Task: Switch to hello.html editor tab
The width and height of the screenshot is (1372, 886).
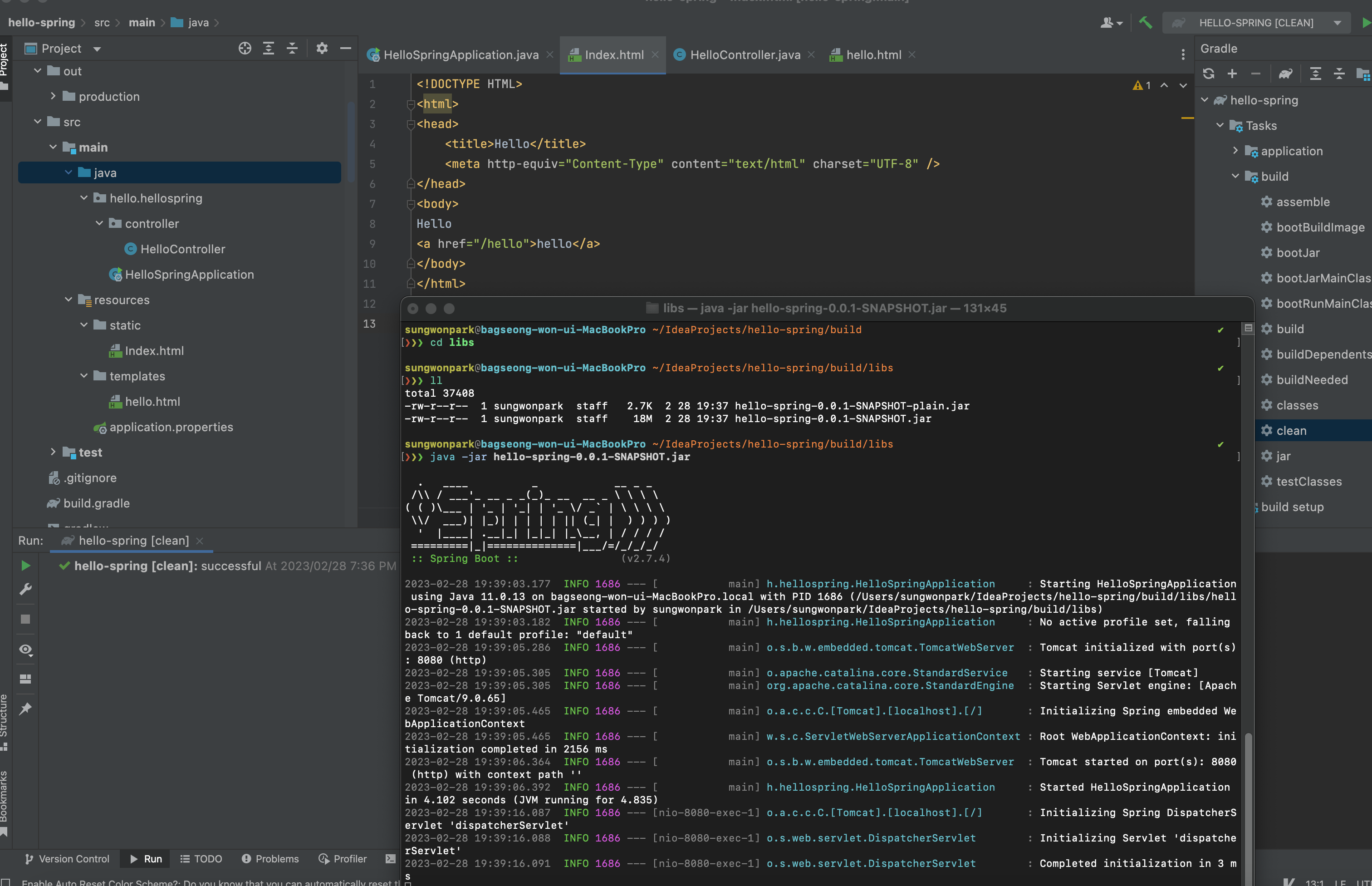Action: click(865, 54)
